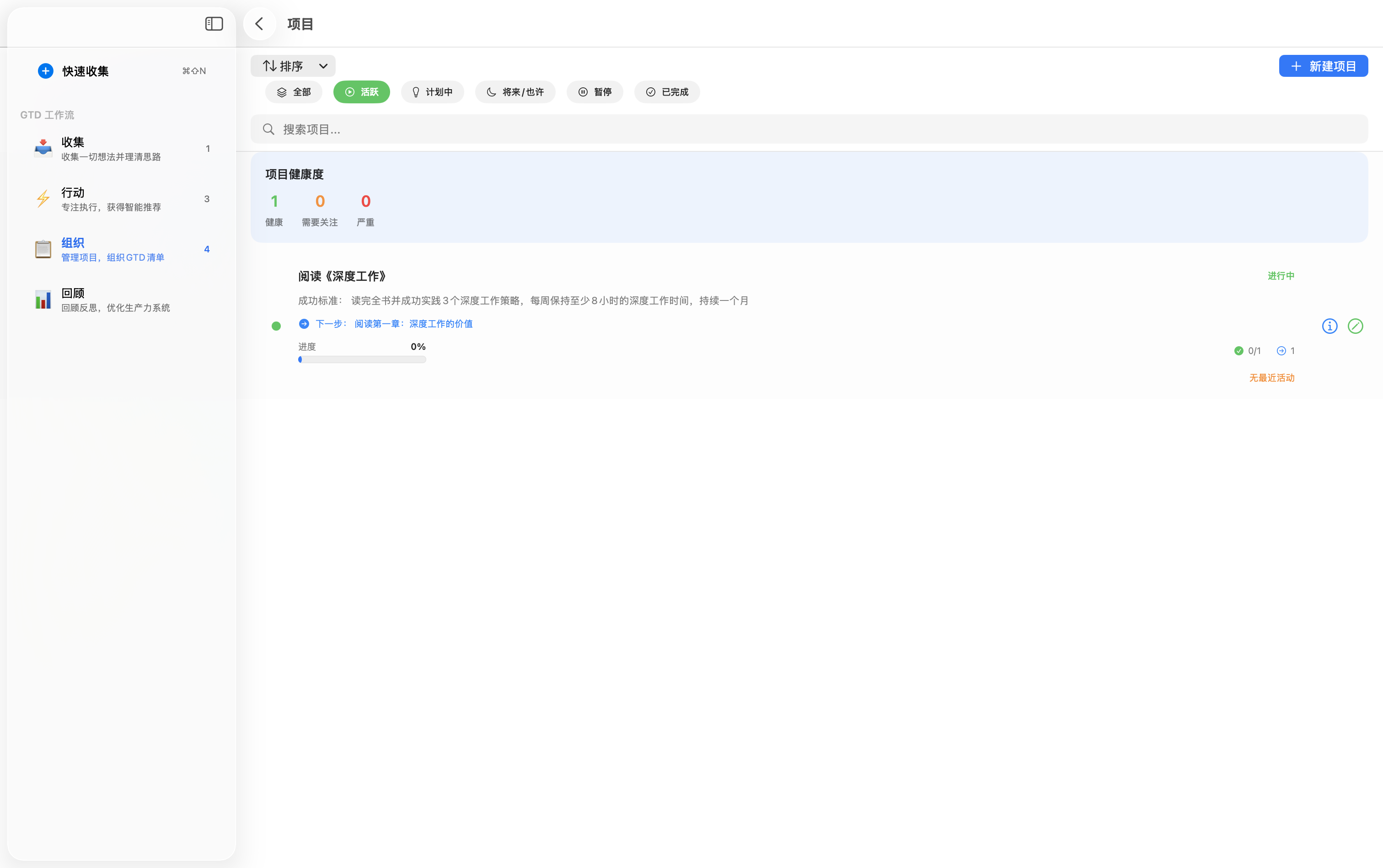点击顶部的返回箭头
1383x868 pixels.
point(259,23)
